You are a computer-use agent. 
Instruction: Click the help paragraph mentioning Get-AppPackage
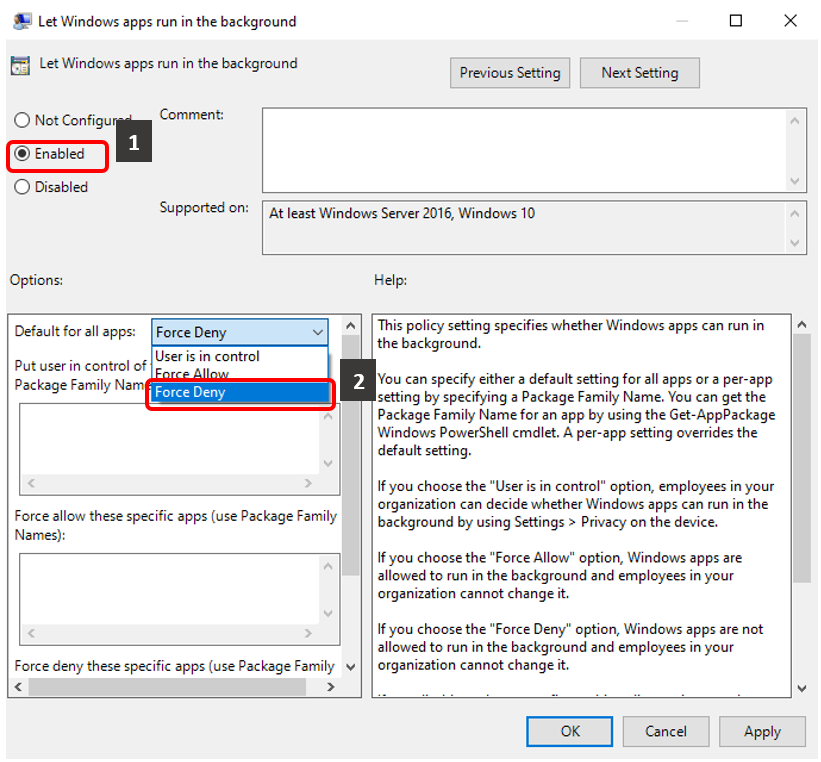pyautogui.click(x=576, y=415)
